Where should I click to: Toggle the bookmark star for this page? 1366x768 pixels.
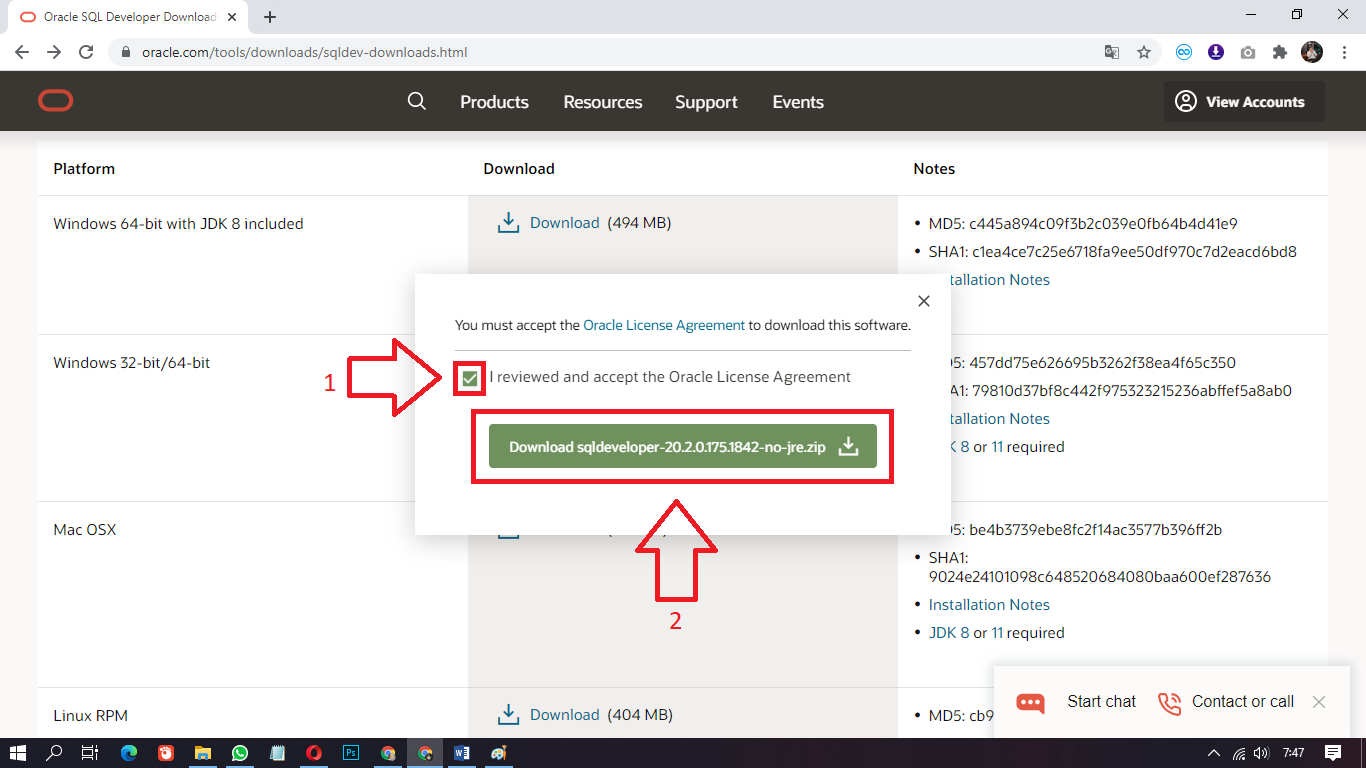point(1144,52)
